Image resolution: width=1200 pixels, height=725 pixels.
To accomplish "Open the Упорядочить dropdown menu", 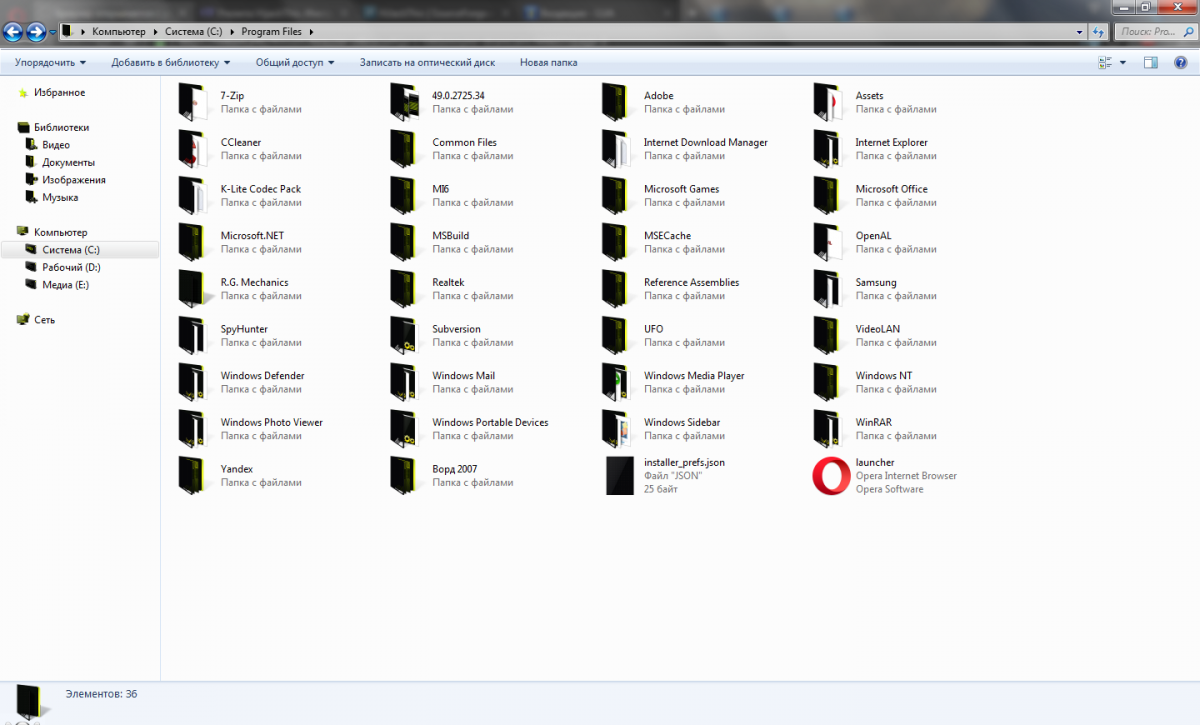I will pyautogui.click(x=50, y=62).
